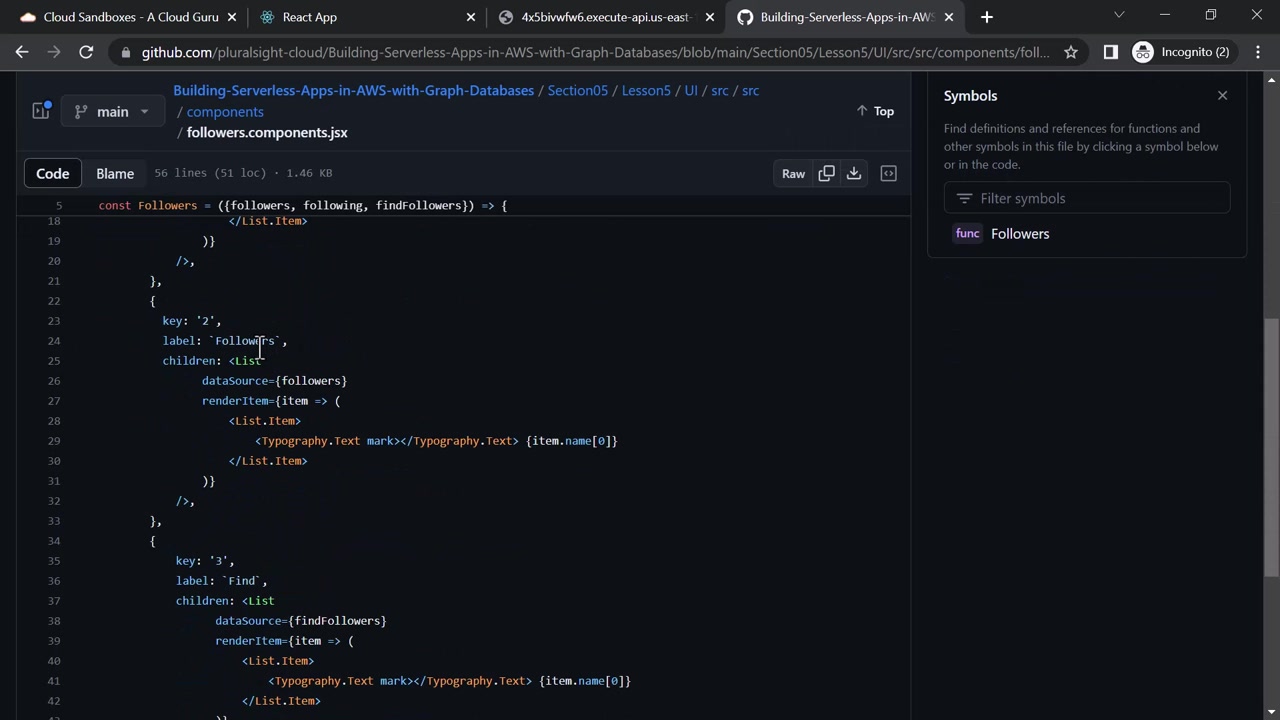The image size is (1280, 720).
Task: Open the Chrome three-dot menu
Action: click(x=1257, y=52)
